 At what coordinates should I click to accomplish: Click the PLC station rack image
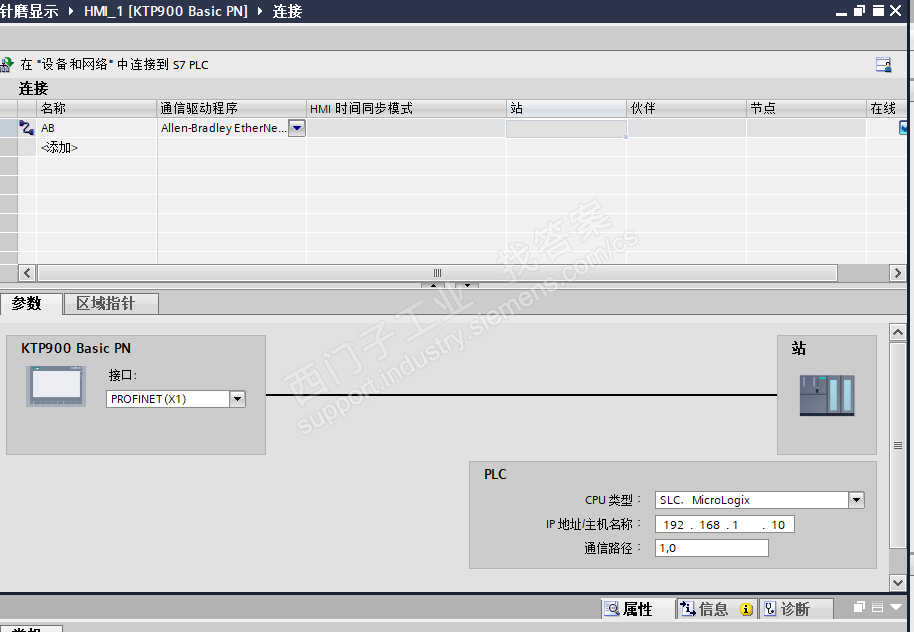click(827, 395)
